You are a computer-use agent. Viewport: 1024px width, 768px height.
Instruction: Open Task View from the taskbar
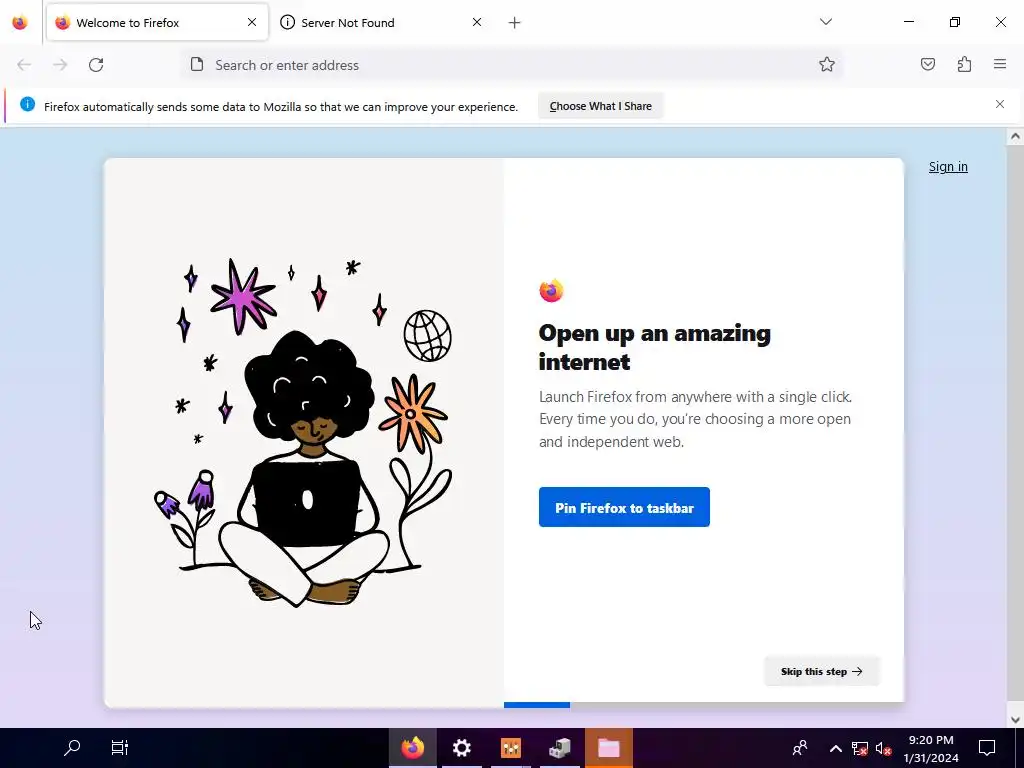point(120,747)
